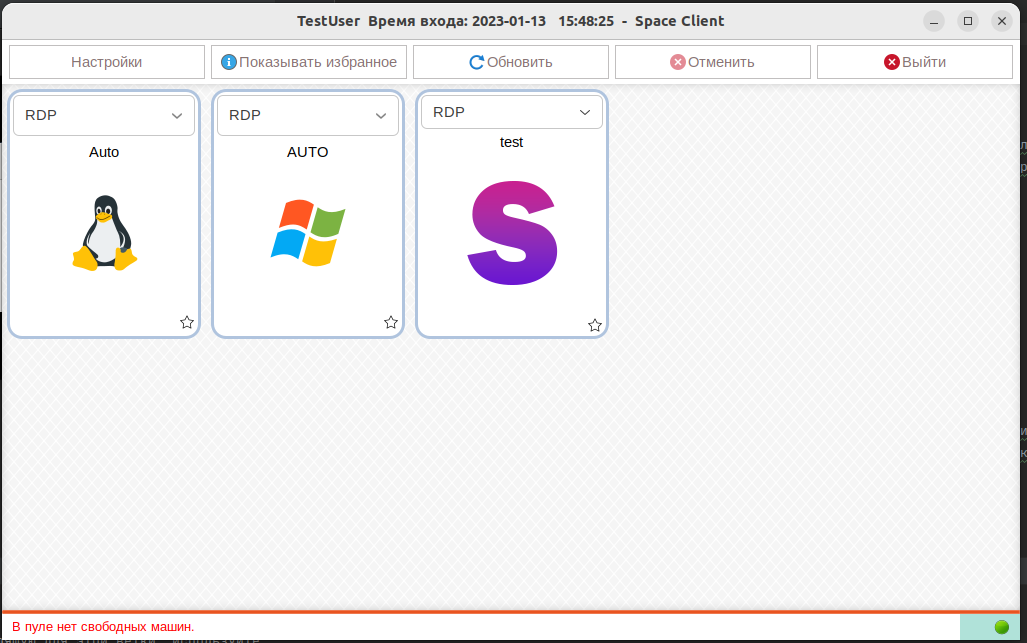Click the red X icon beside Выйти
This screenshot has height=643, width=1027.
pos(891,62)
